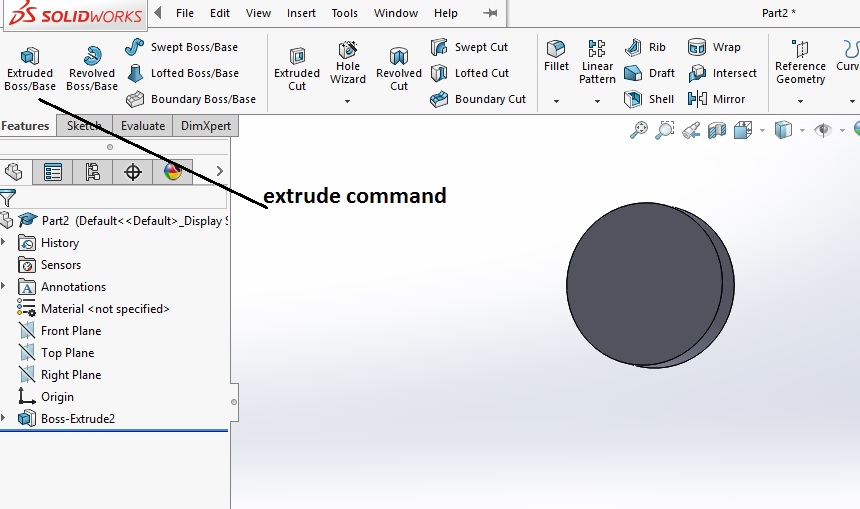Screen dimensions: 860x509
Task: Switch to the DimXpert tab
Action: (206, 126)
